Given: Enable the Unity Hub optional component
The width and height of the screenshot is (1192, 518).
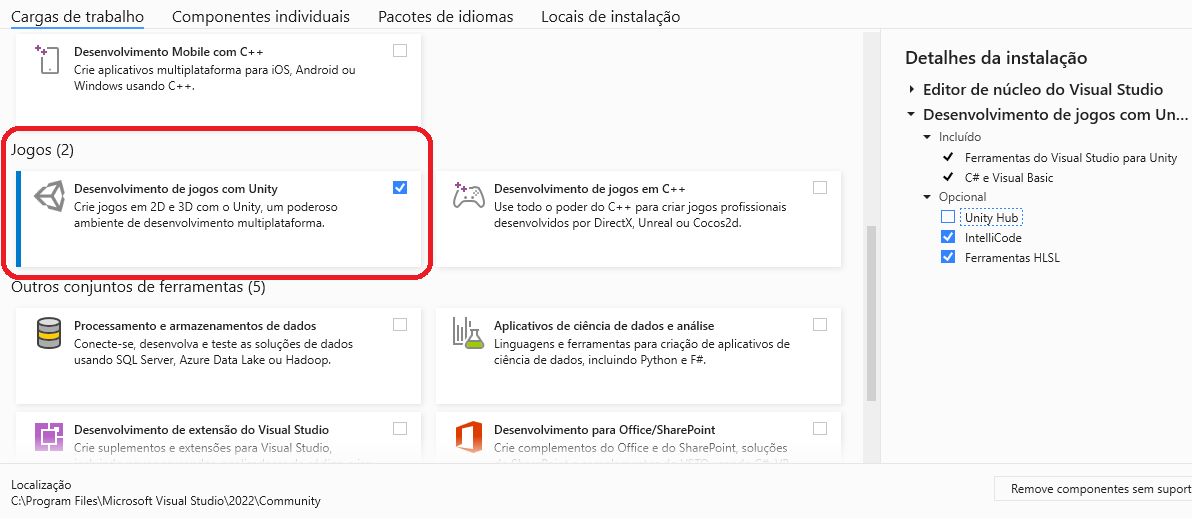Looking at the screenshot, I should click(x=948, y=217).
